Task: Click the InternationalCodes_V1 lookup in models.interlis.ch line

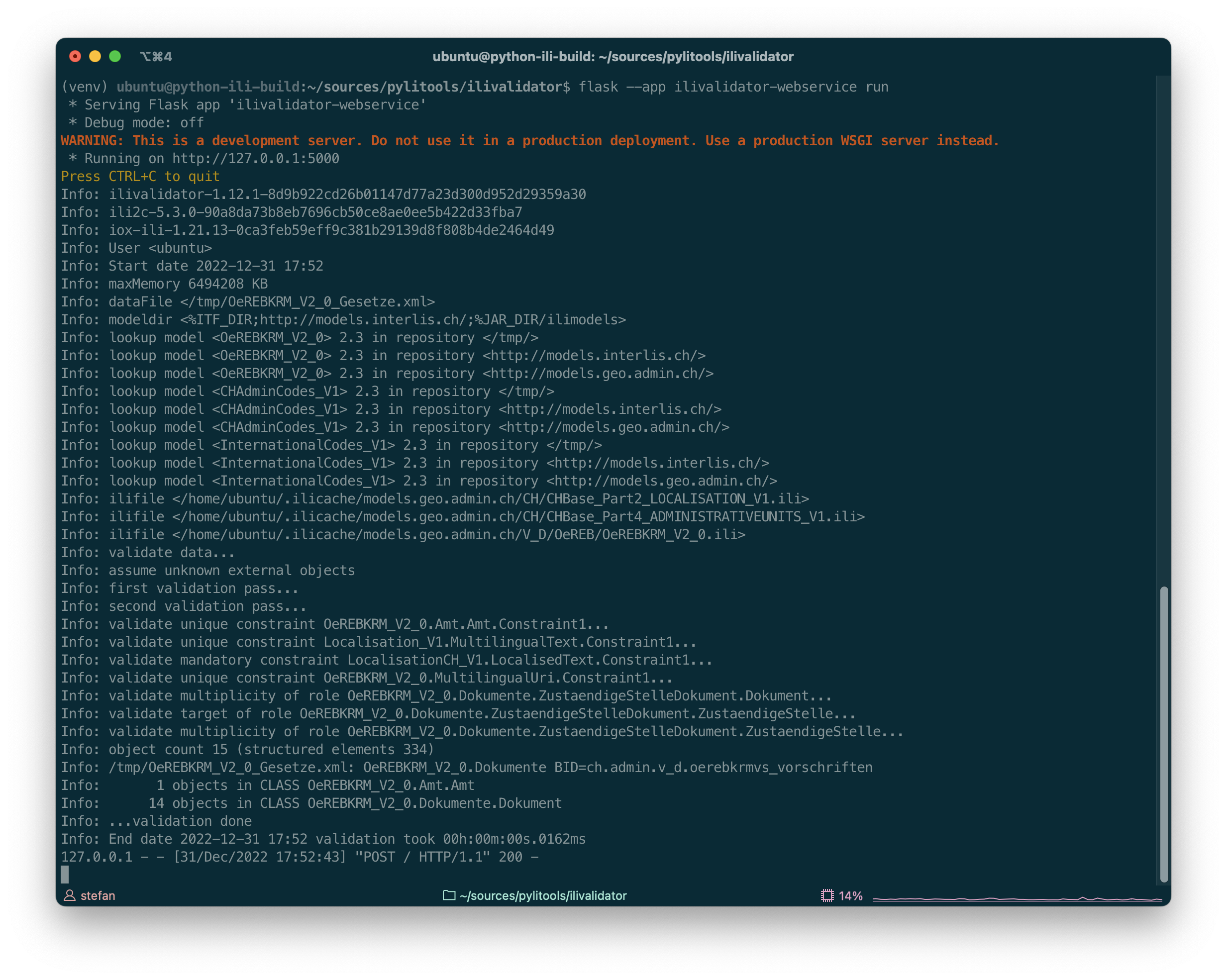Action: coord(415,463)
